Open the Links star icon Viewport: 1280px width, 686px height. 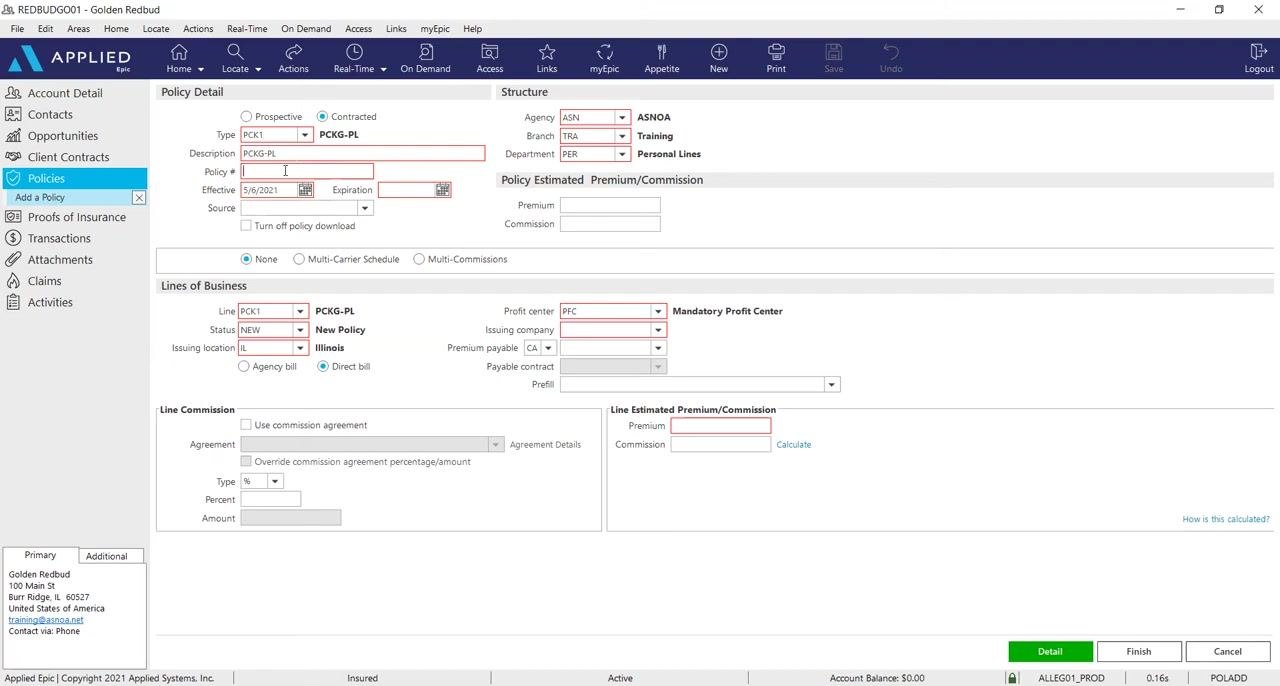pos(547,52)
